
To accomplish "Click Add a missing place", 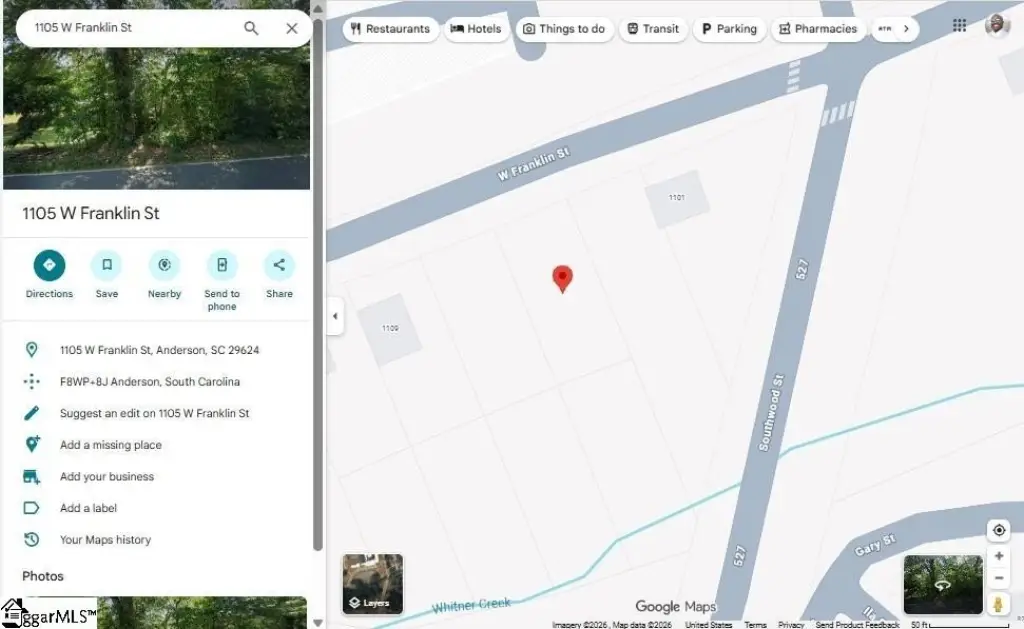I will click(110, 445).
